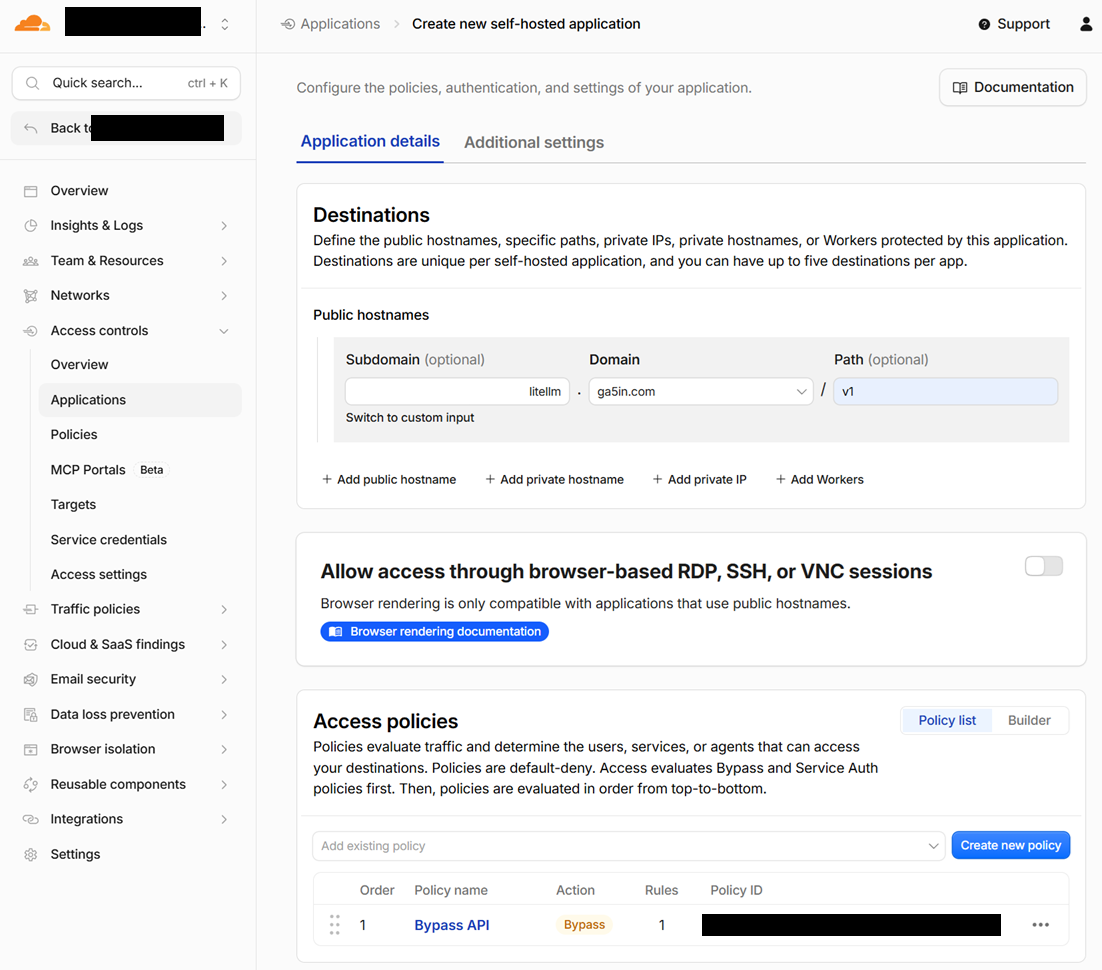This screenshot has height=970, width=1102.
Task: Click the Networks sidebar icon
Action: 30,296
